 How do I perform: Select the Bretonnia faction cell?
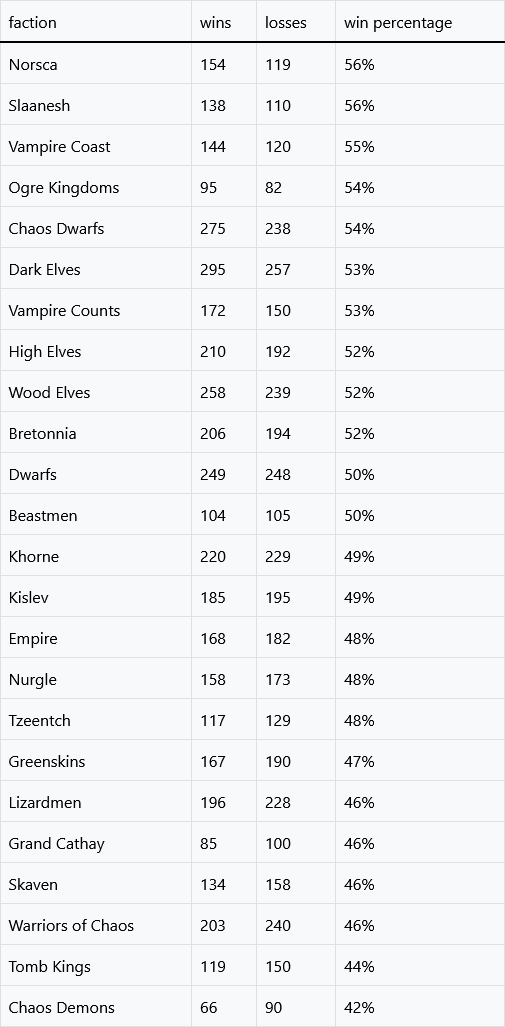(96, 434)
